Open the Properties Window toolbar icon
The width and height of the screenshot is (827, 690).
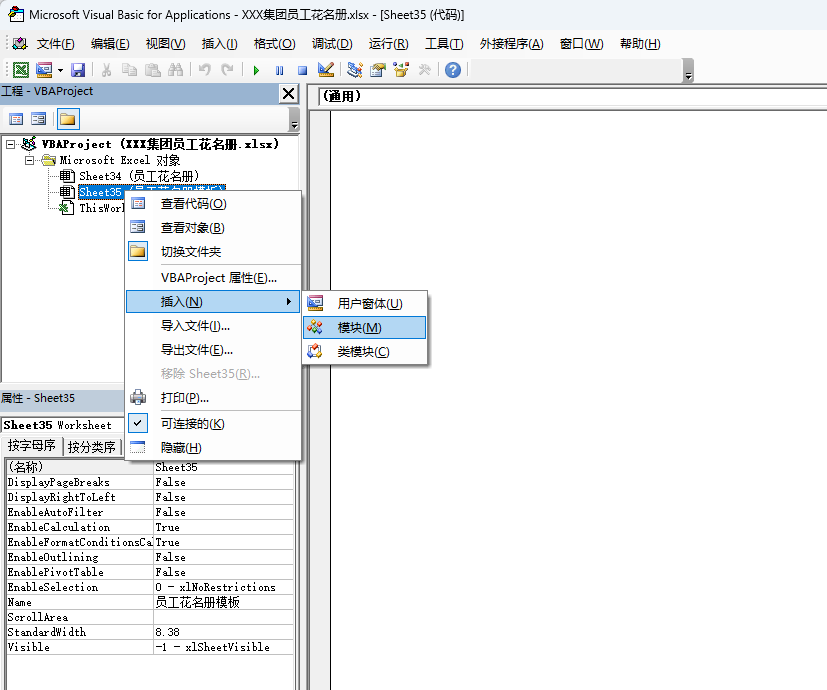point(378,70)
